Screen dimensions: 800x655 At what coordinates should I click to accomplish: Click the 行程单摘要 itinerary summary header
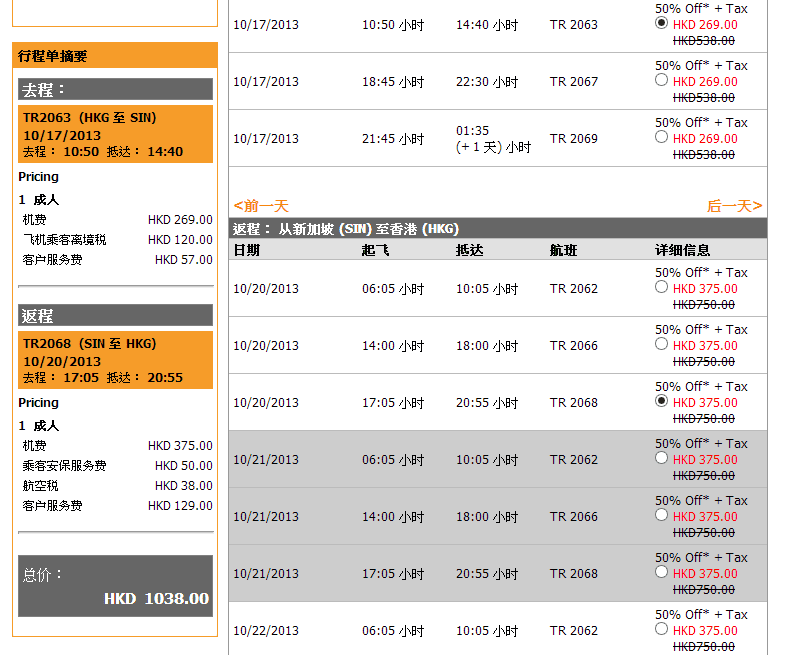pos(115,56)
